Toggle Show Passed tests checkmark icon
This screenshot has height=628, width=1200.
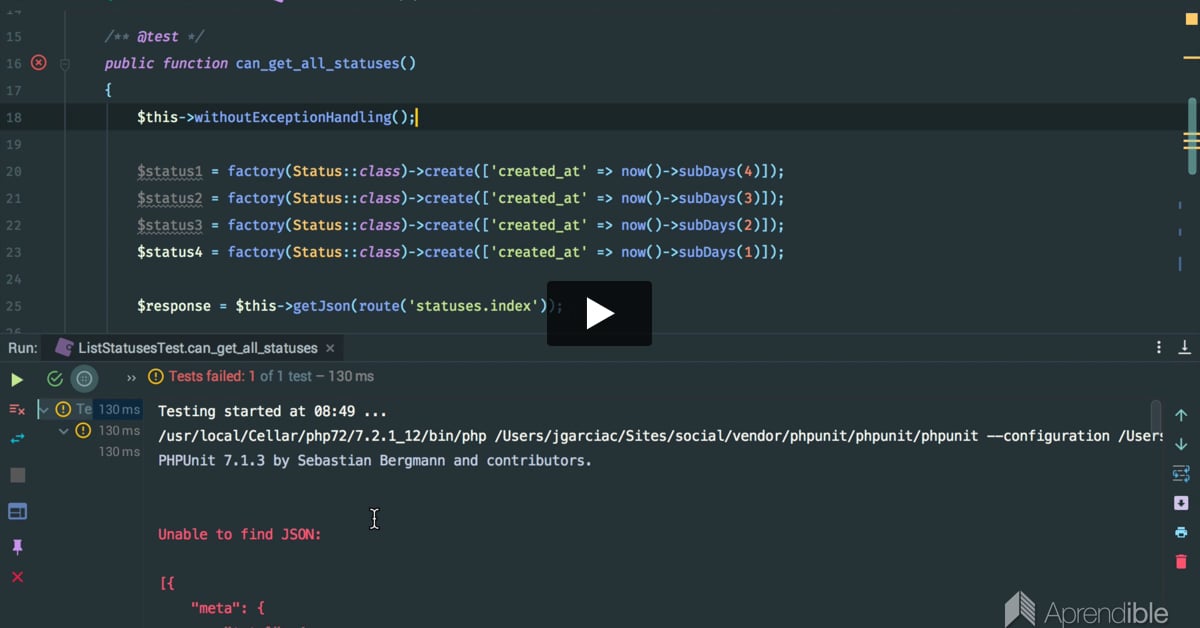pyautogui.click(x=55, y=379)
